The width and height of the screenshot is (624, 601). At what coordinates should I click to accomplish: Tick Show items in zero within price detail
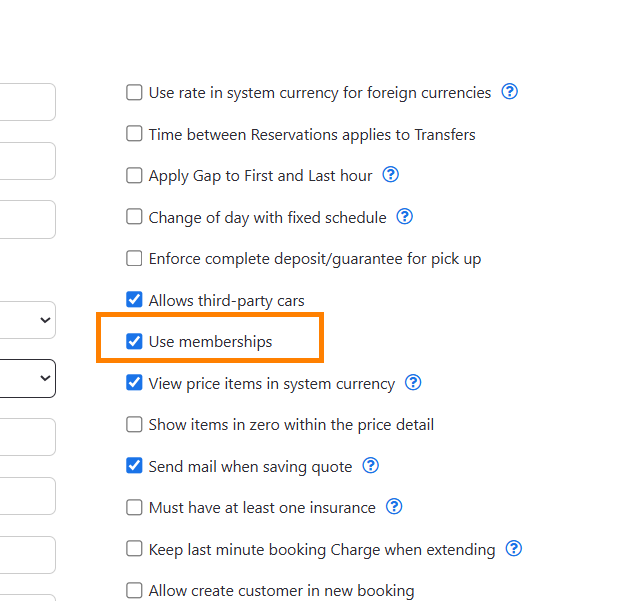point(134,425)
